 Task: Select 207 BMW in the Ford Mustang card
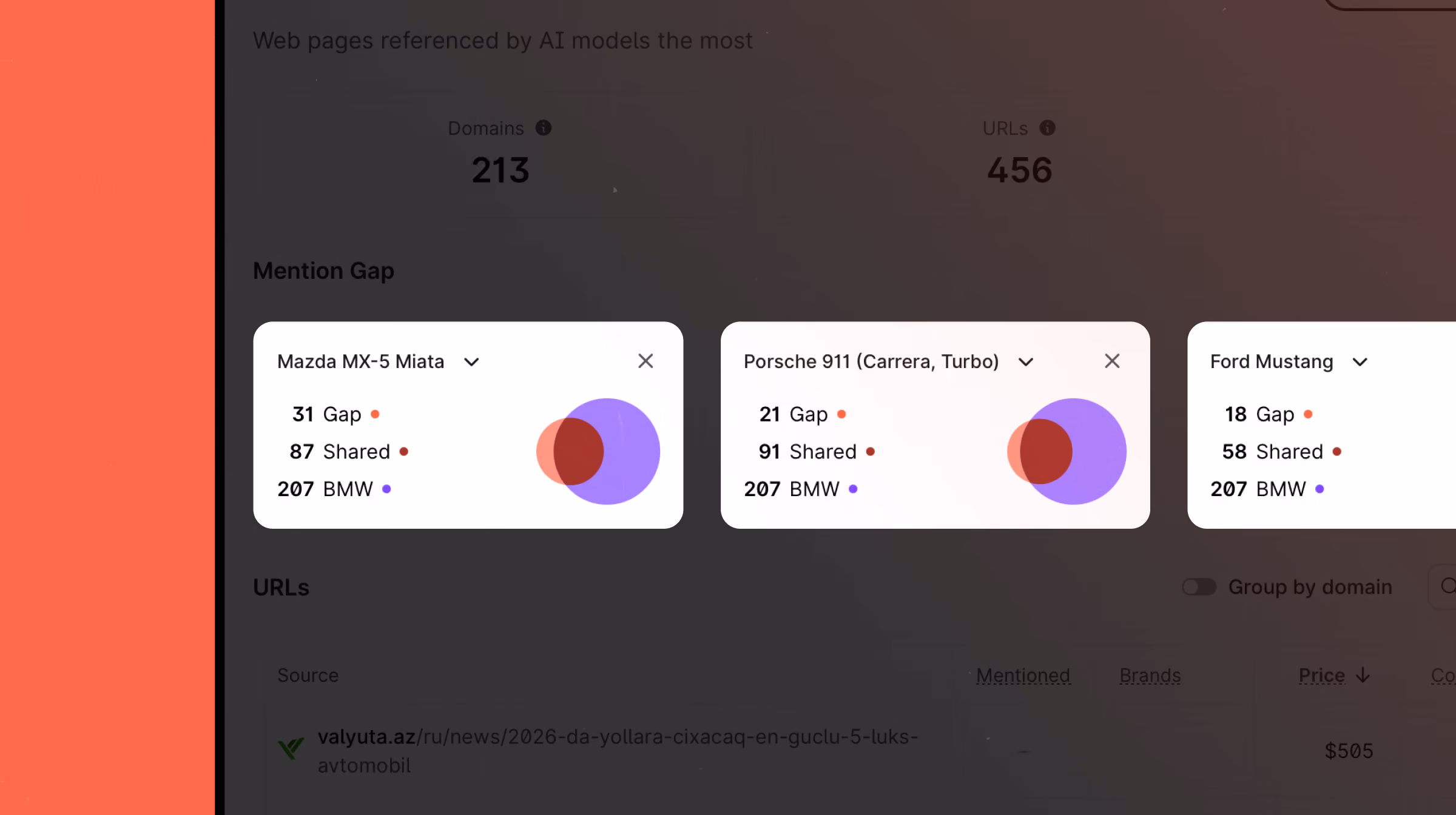[1267, 489]
